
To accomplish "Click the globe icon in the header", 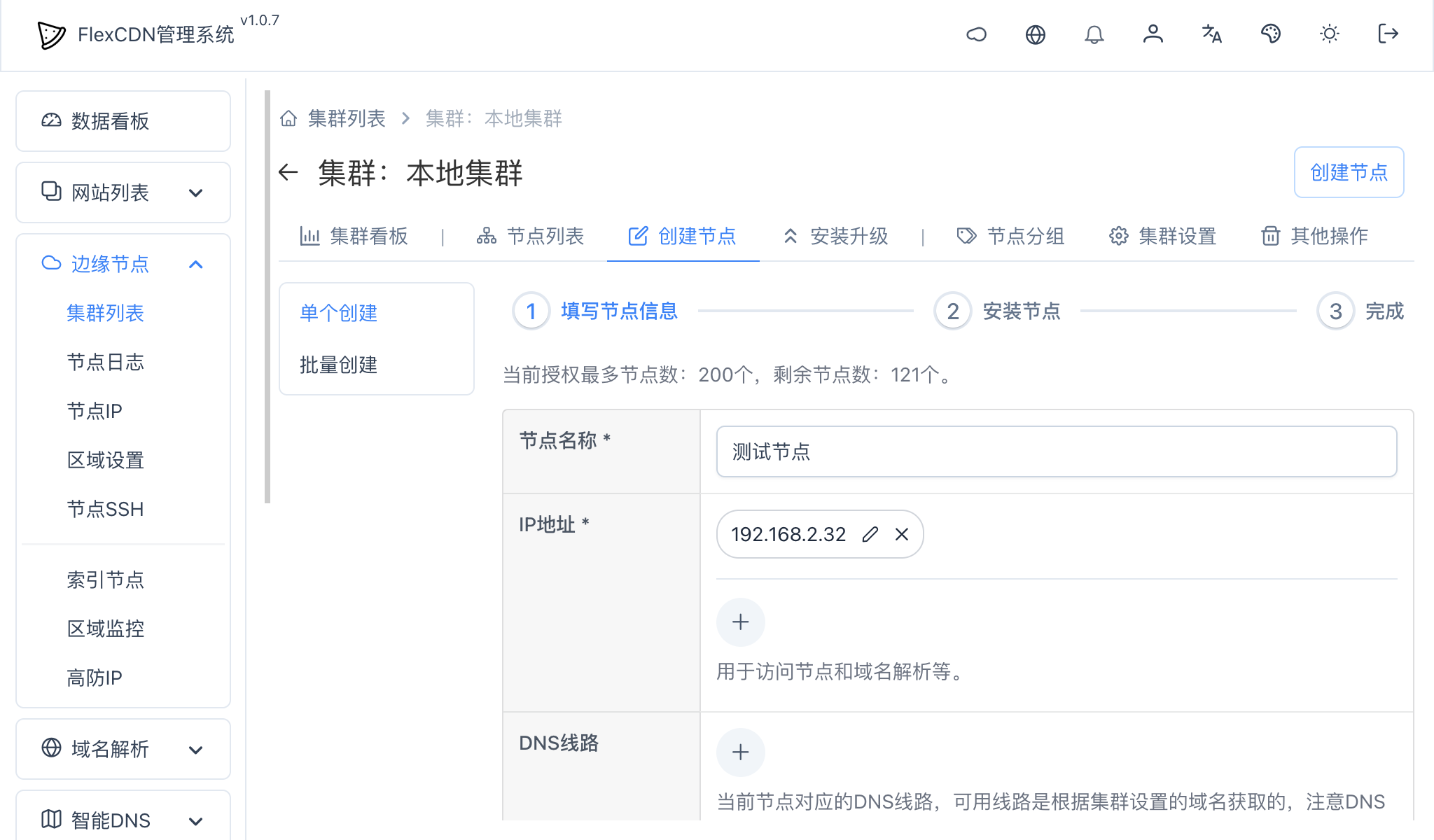I will coord(1036,34).
